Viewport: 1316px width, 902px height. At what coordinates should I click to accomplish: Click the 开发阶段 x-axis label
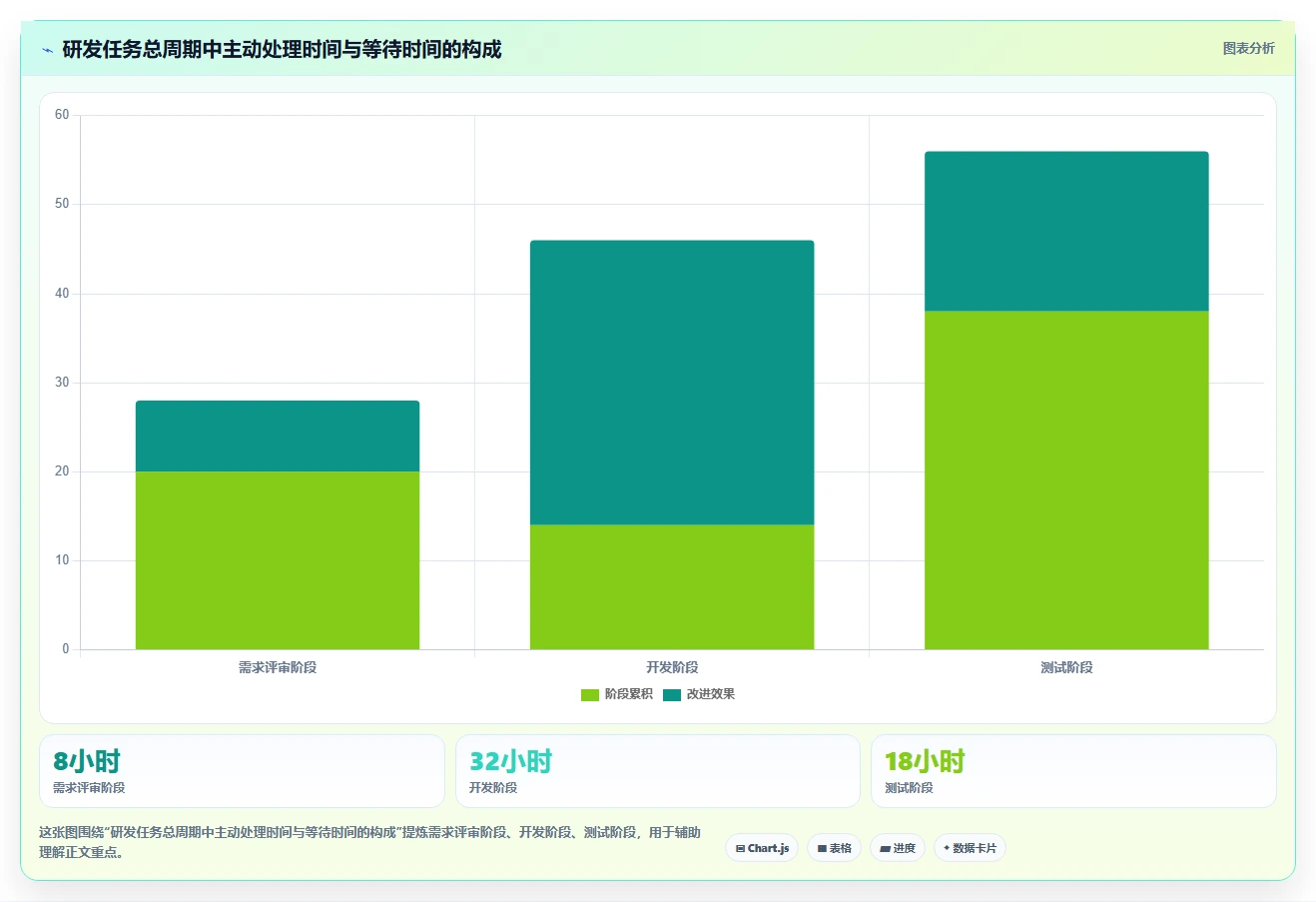coord(672,667)
